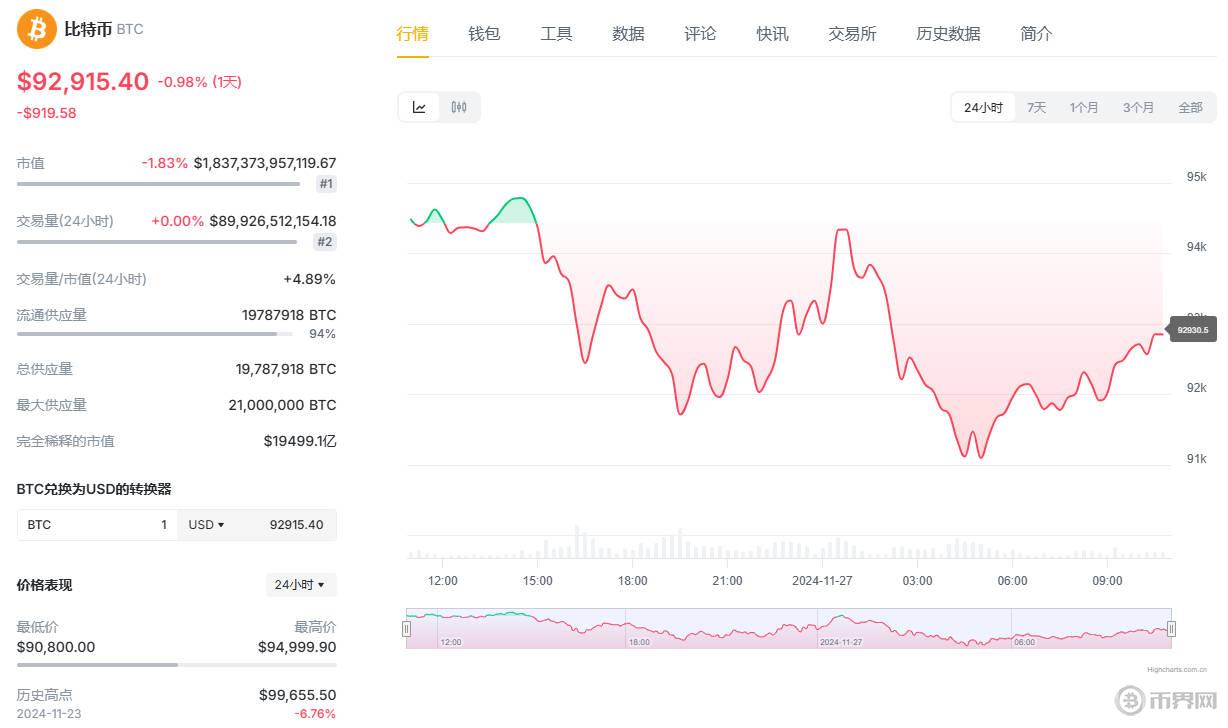
Task: Select the candlestick chart view icon
Action: click(x=458, y=107)
